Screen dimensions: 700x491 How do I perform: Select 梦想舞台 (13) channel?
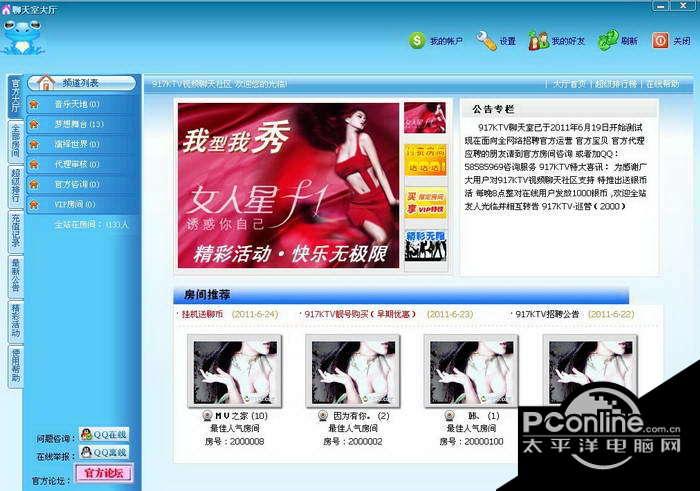point(82,124)
